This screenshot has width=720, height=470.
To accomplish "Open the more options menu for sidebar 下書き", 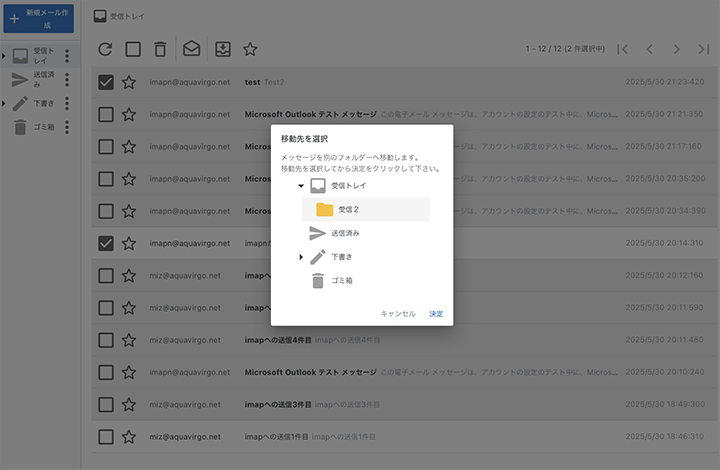I will (67, 103).
